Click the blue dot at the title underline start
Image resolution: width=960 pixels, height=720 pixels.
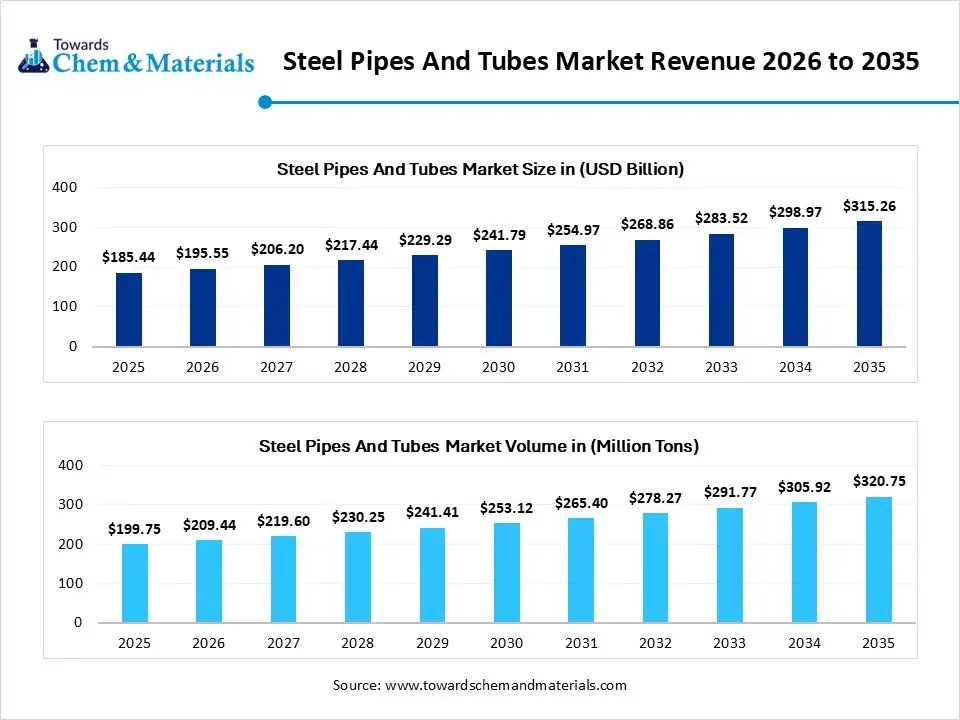tap(265, 102)
